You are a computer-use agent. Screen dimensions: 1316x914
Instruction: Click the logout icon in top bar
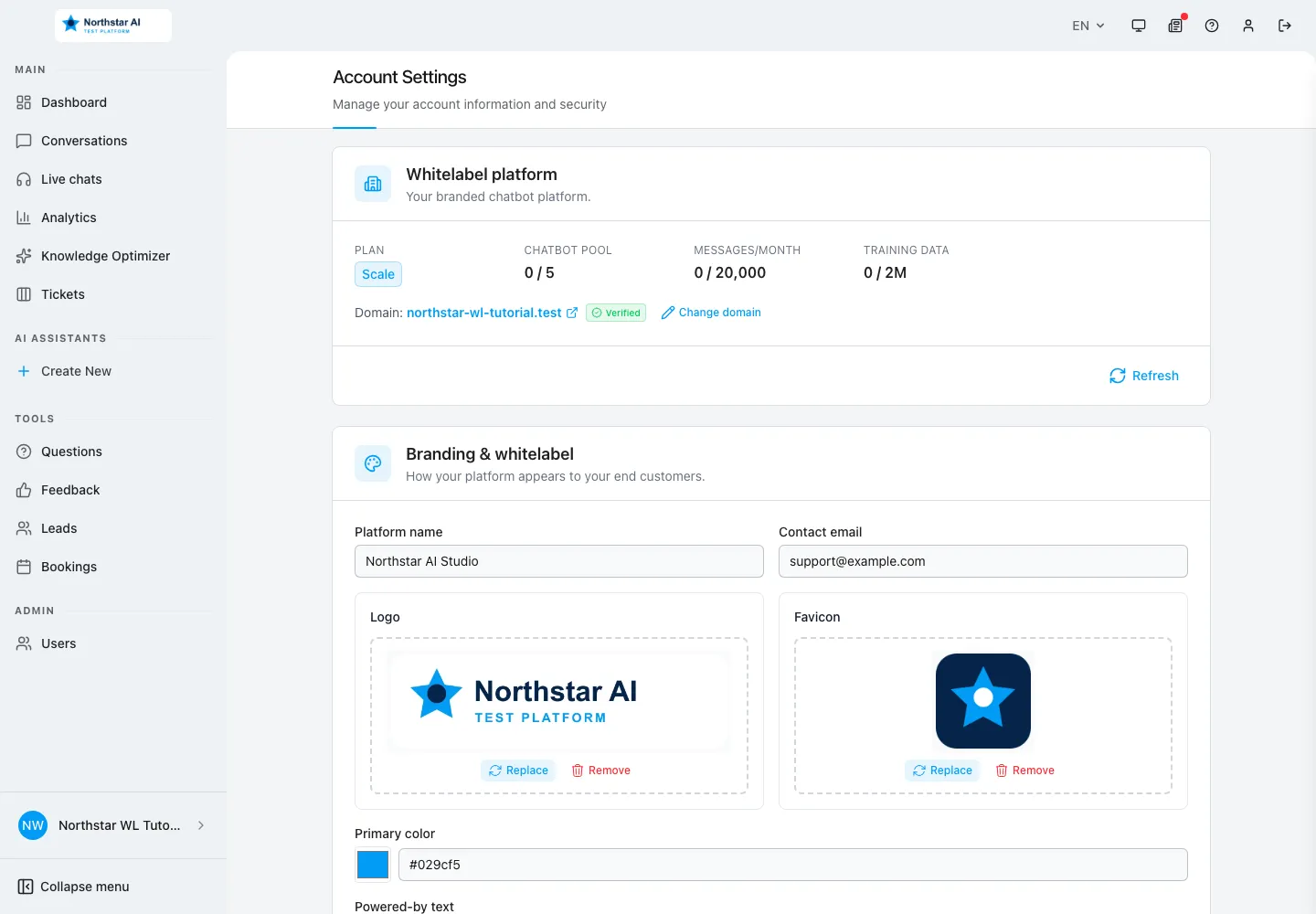[1285, 26]
